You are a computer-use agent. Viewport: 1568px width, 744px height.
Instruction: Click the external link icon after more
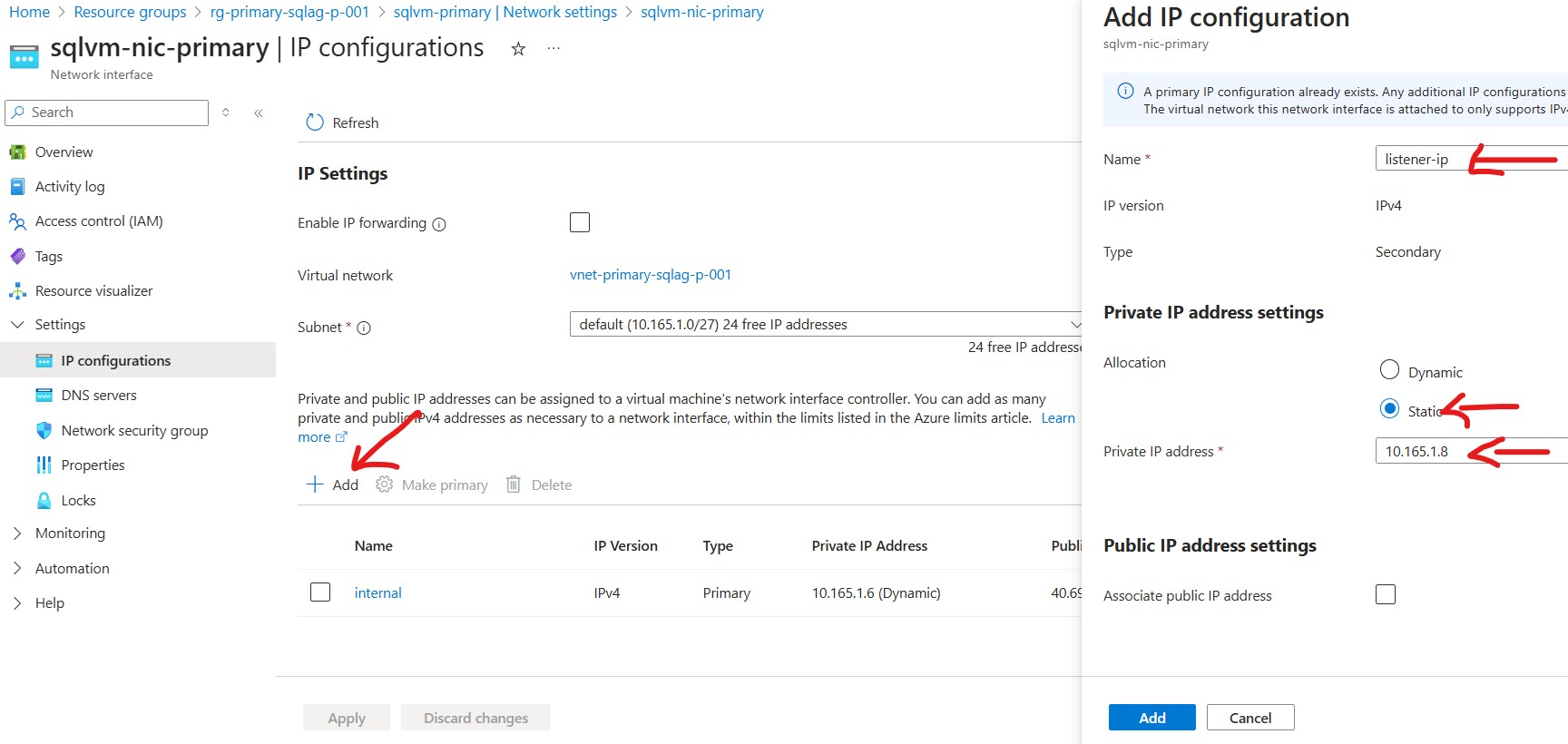click(x=341, y=437)
